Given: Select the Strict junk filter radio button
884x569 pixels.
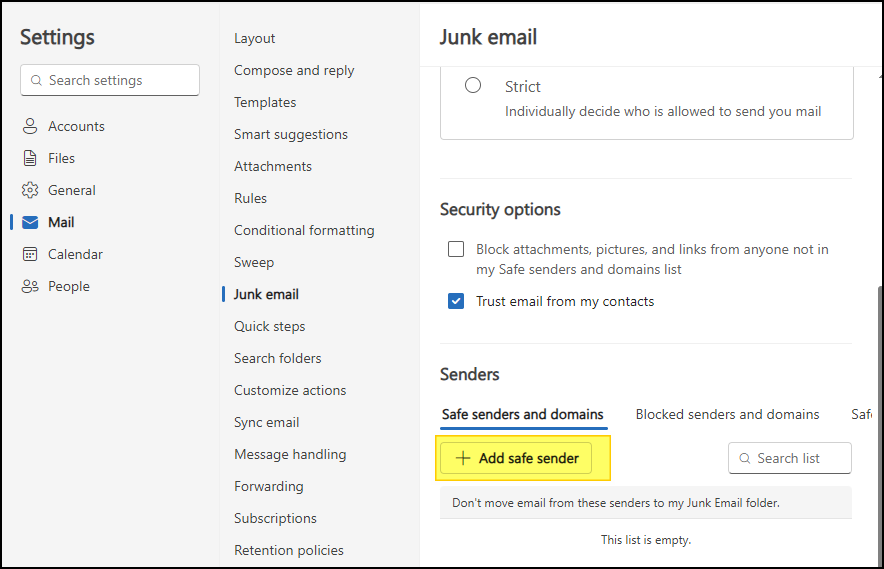Looking at the screenshot, I should 472,85.
